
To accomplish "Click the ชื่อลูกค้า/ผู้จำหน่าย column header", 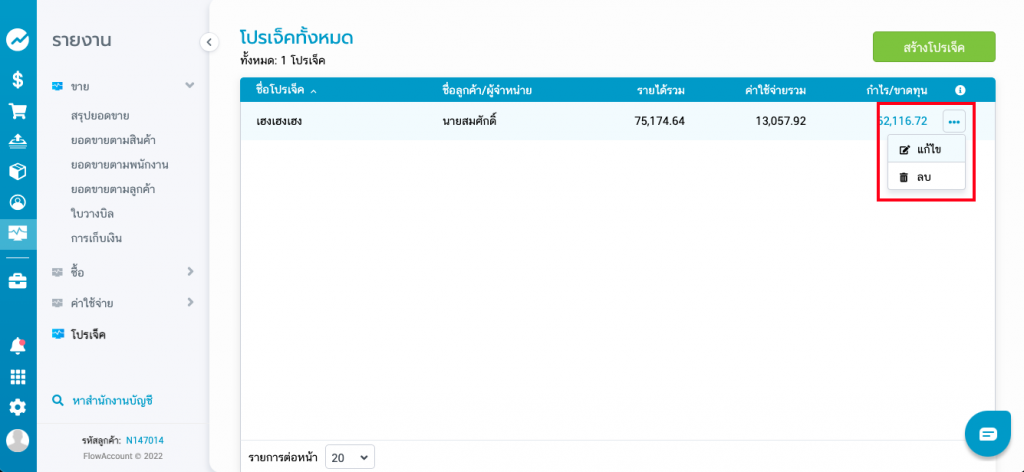I will coord(487,90).
